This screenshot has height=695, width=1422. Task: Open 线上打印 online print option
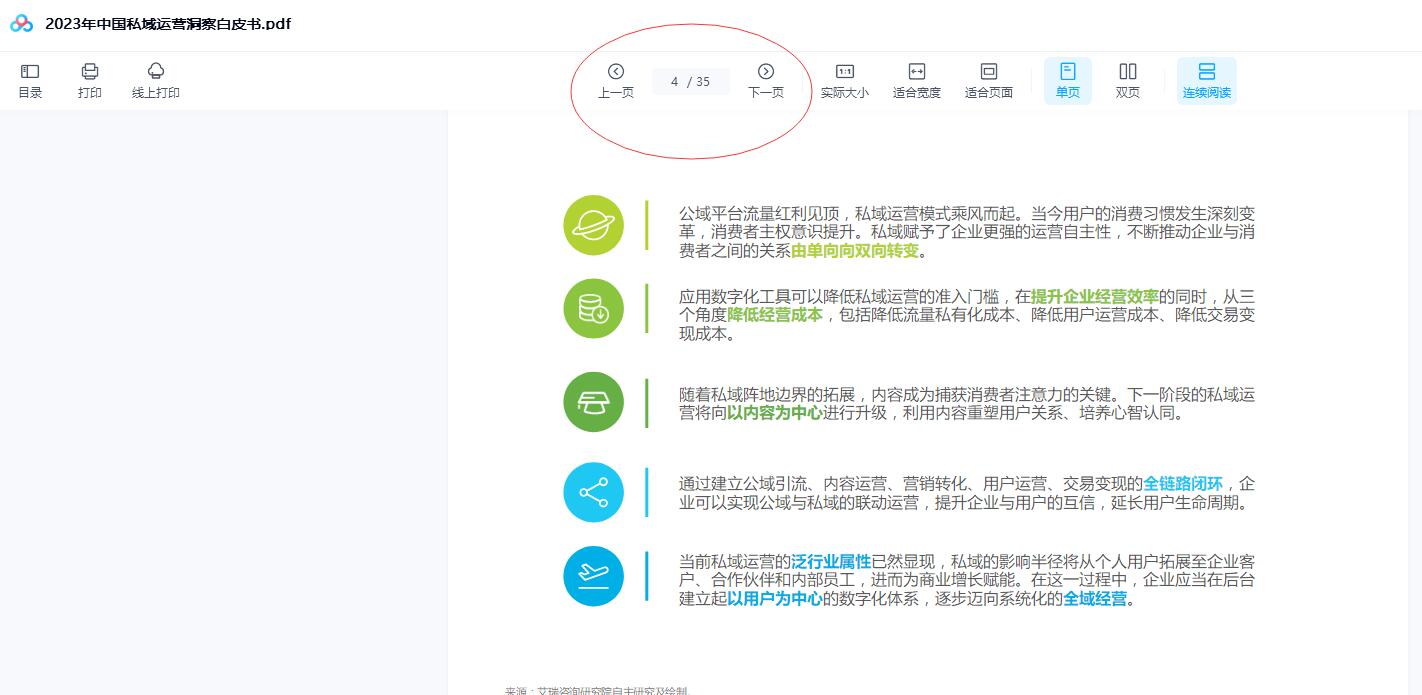(x=156, y=80)
